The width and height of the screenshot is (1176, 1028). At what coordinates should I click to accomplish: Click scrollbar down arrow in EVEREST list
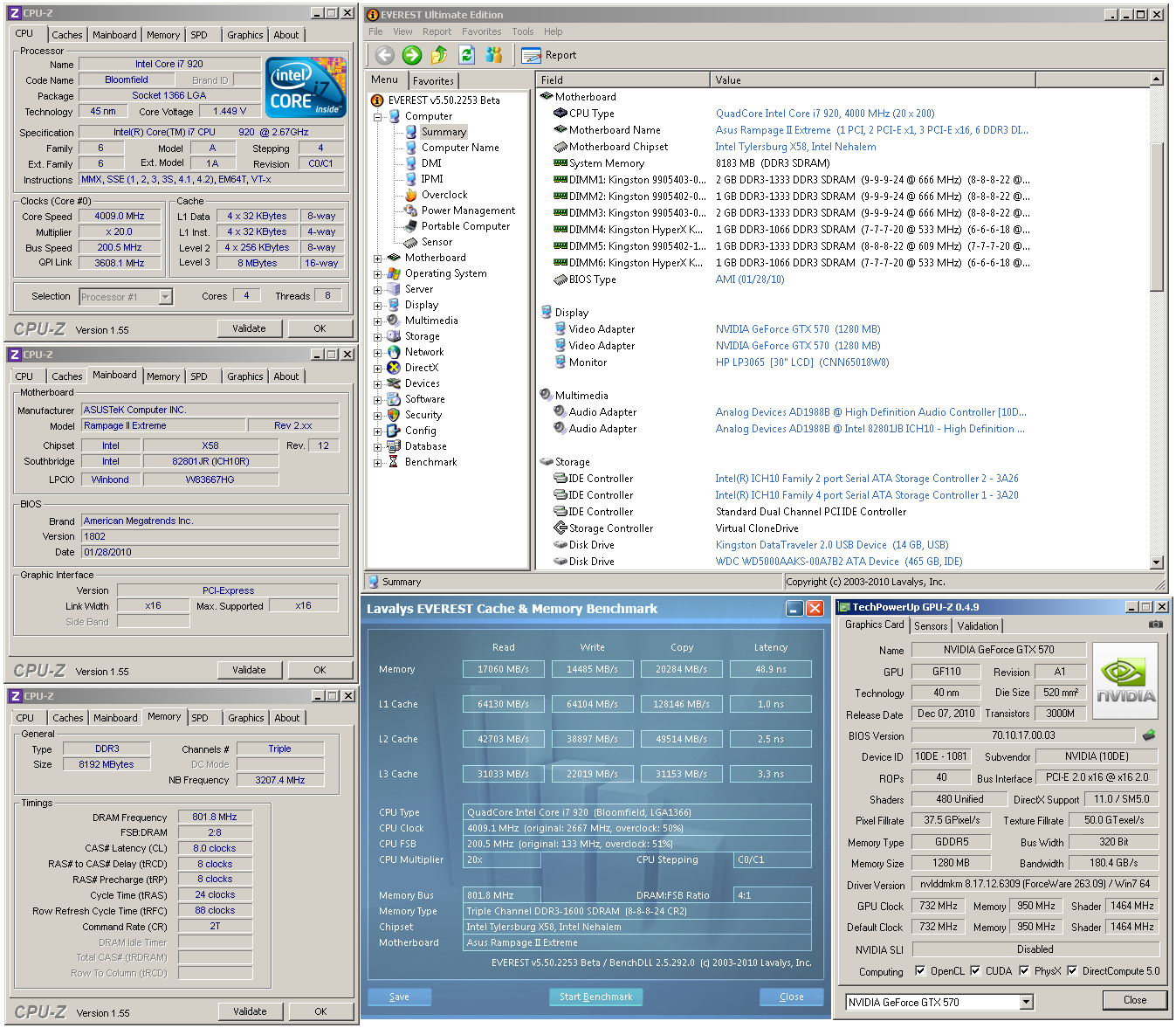click(x=1157, y=563)
